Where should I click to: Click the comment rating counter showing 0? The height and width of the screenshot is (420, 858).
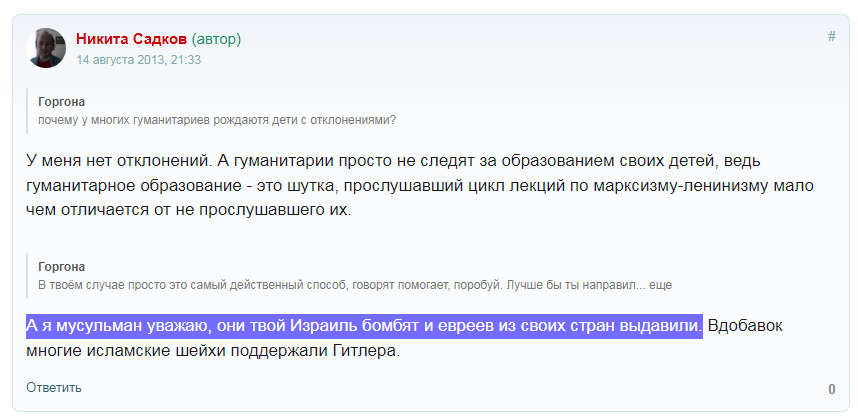coord(831,389)
